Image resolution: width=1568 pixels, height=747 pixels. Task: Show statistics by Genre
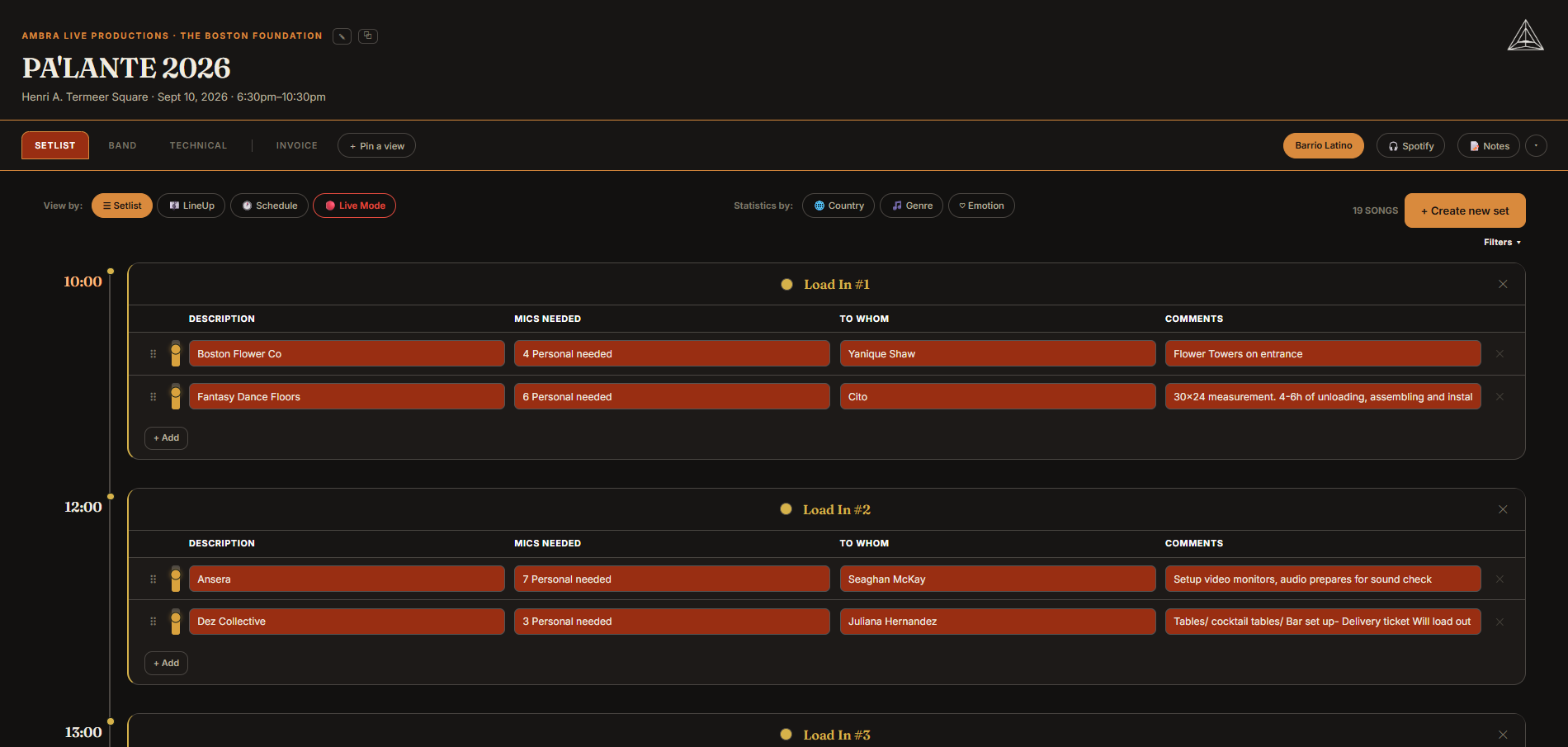[911, 206]
